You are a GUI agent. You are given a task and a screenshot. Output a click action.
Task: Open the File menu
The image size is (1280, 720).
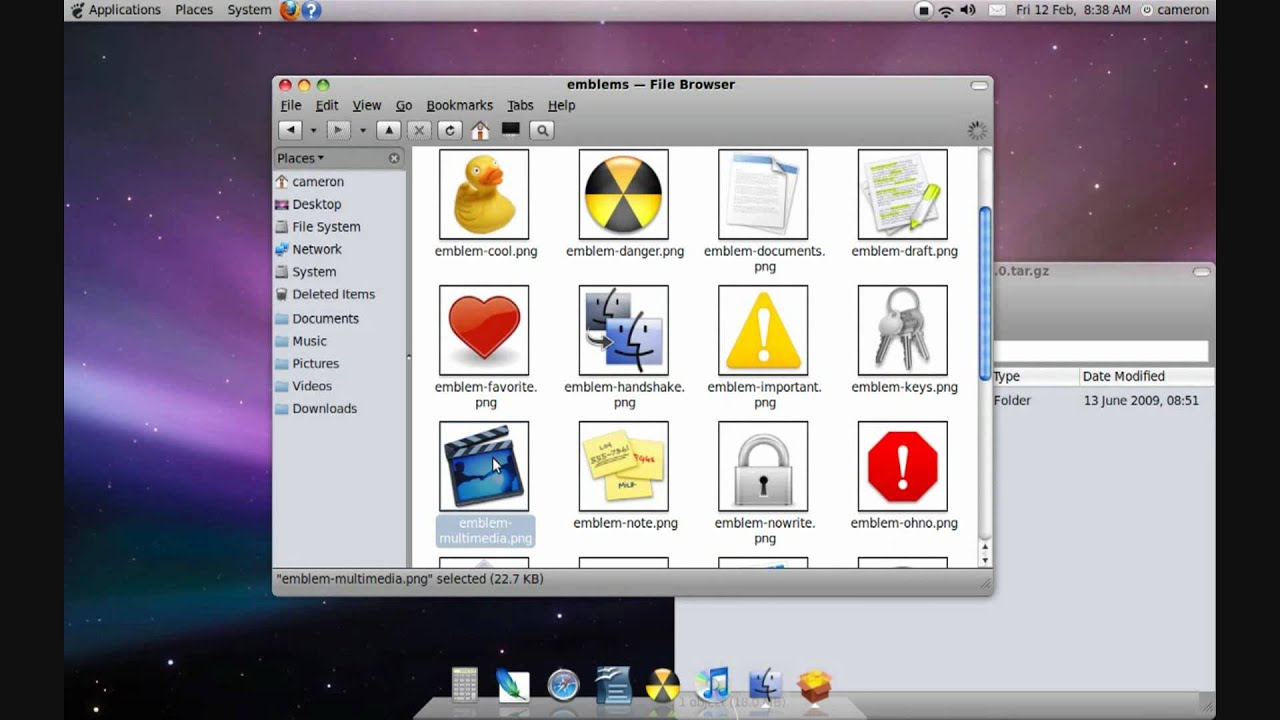pos(291,105)
